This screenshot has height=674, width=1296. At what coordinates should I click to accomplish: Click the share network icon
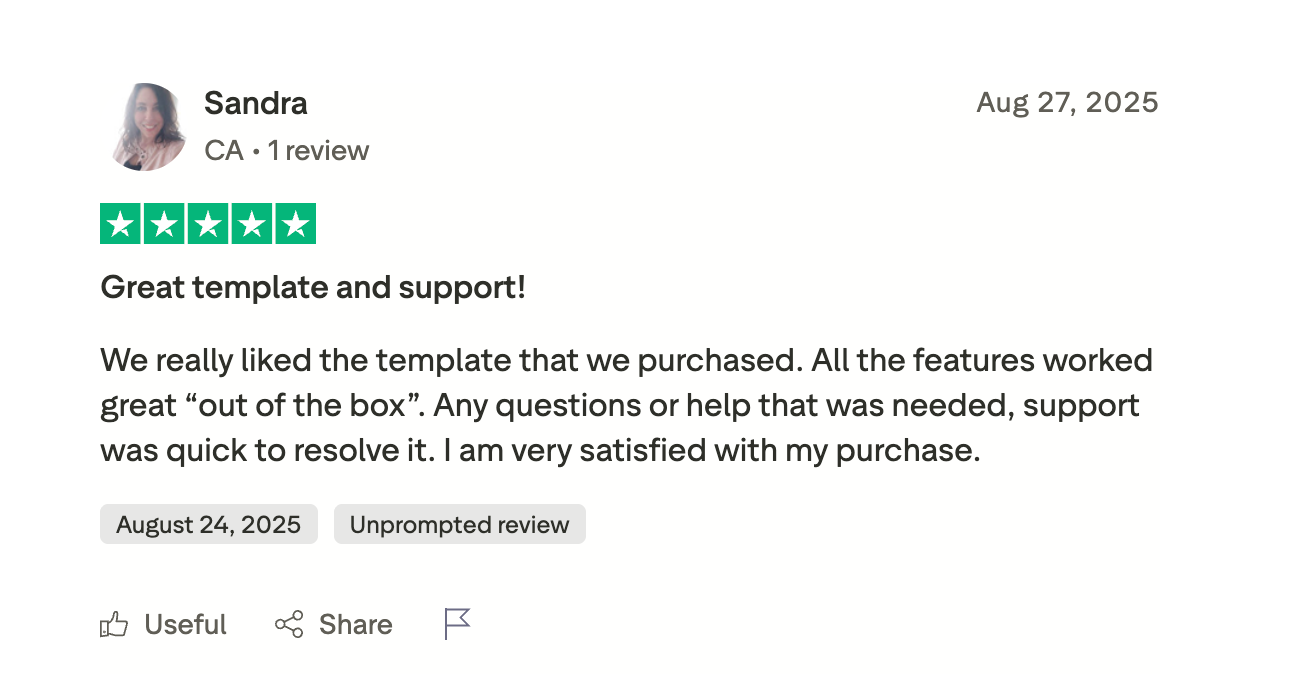click(x=289, y=625)
